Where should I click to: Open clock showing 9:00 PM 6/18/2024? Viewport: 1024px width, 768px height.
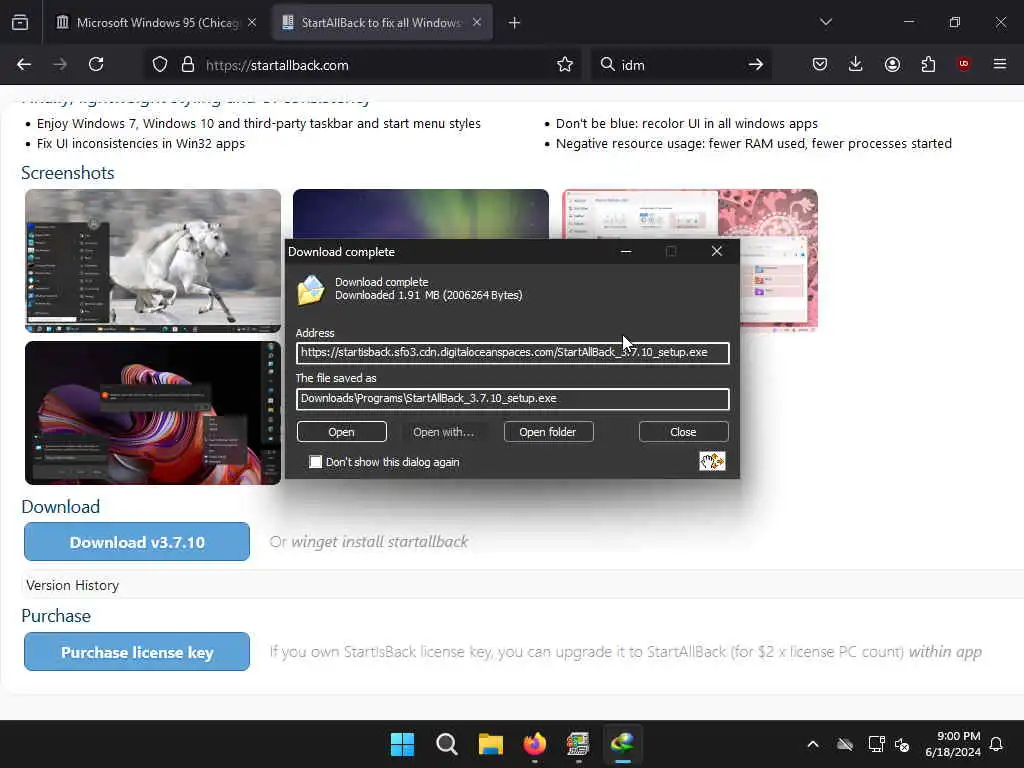[952, 744]
